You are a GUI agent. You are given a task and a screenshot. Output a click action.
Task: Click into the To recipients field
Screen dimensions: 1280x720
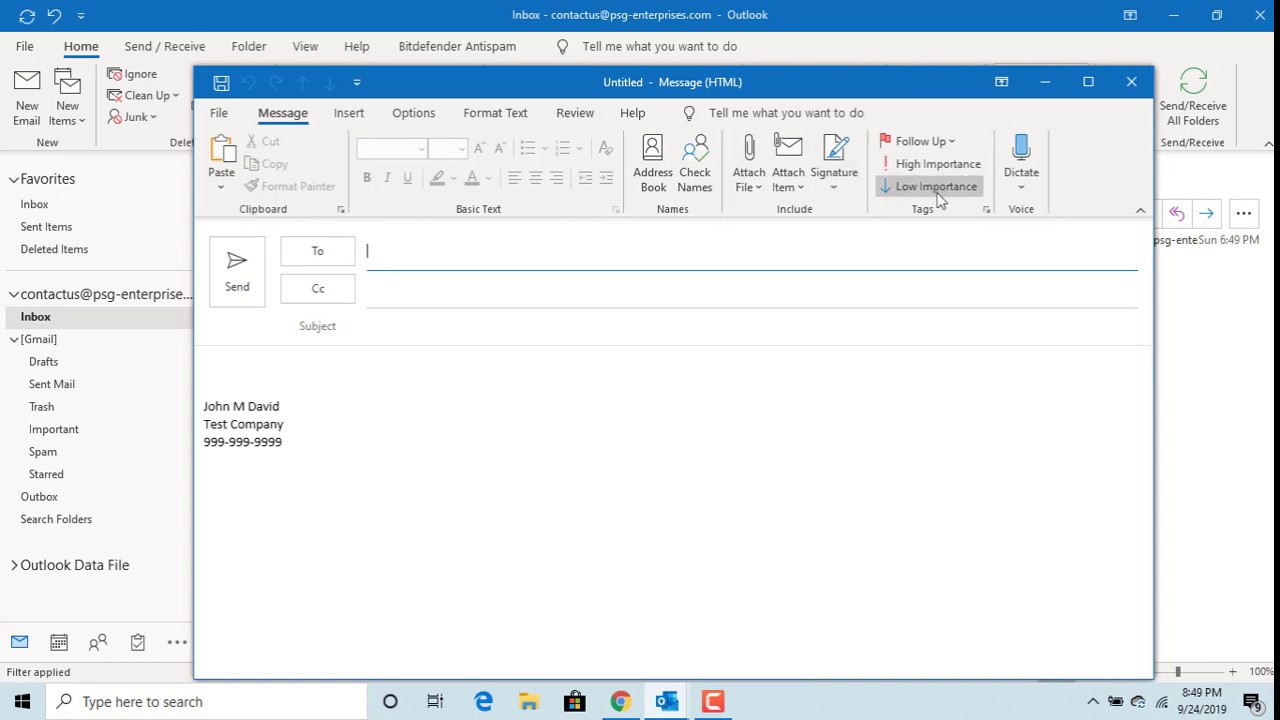(752, 251)
